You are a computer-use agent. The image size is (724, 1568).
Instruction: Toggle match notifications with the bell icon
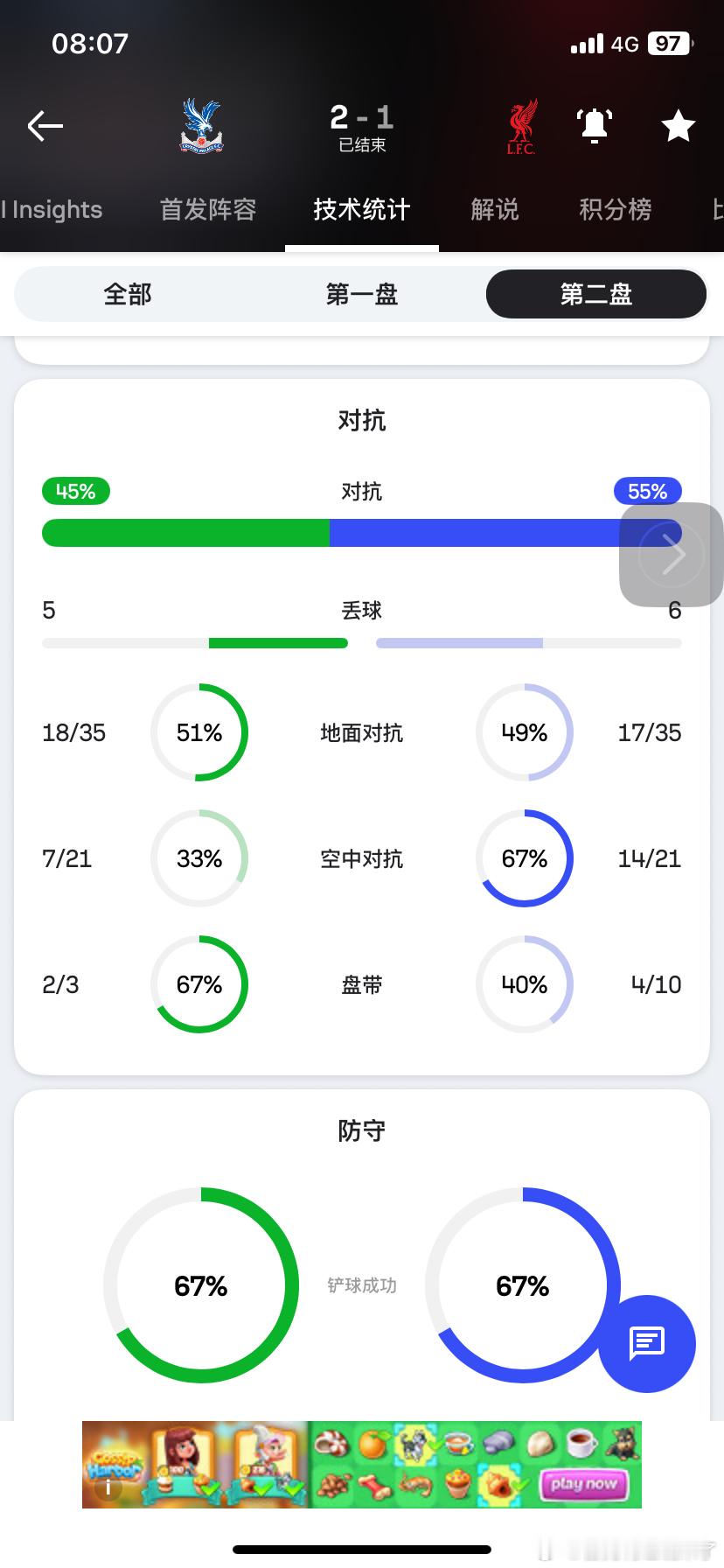click(595, 126)
